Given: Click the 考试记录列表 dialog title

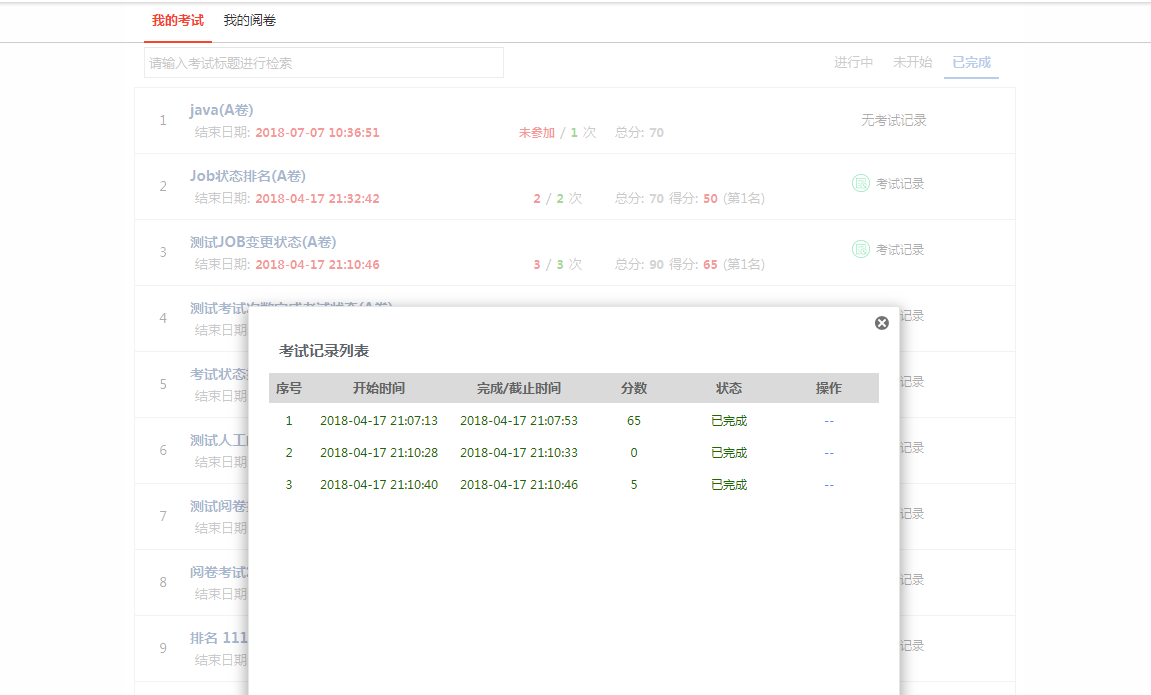Looking at the screenshot, I should click(324, 351).
